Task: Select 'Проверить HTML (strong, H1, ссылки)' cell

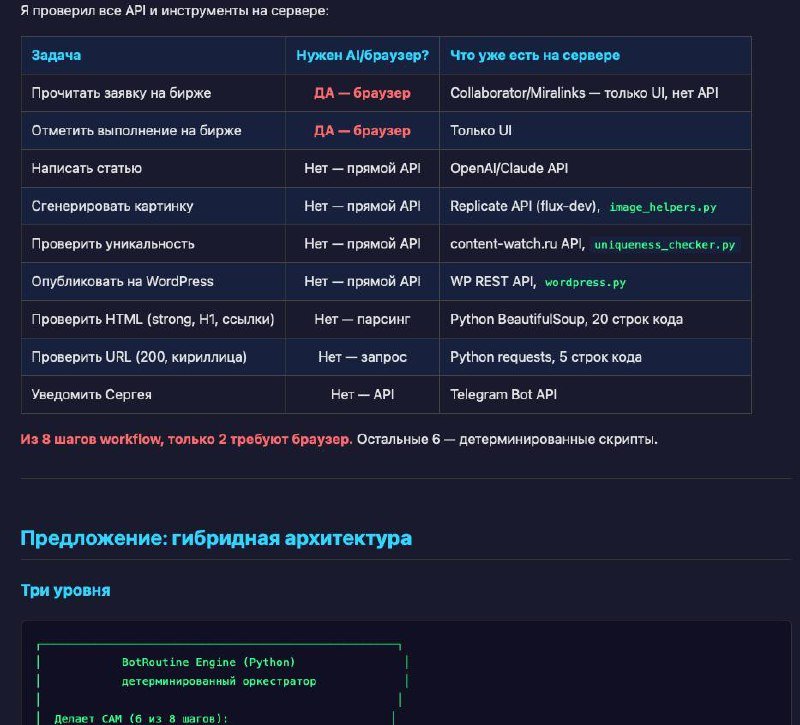Action: [153, 319]
